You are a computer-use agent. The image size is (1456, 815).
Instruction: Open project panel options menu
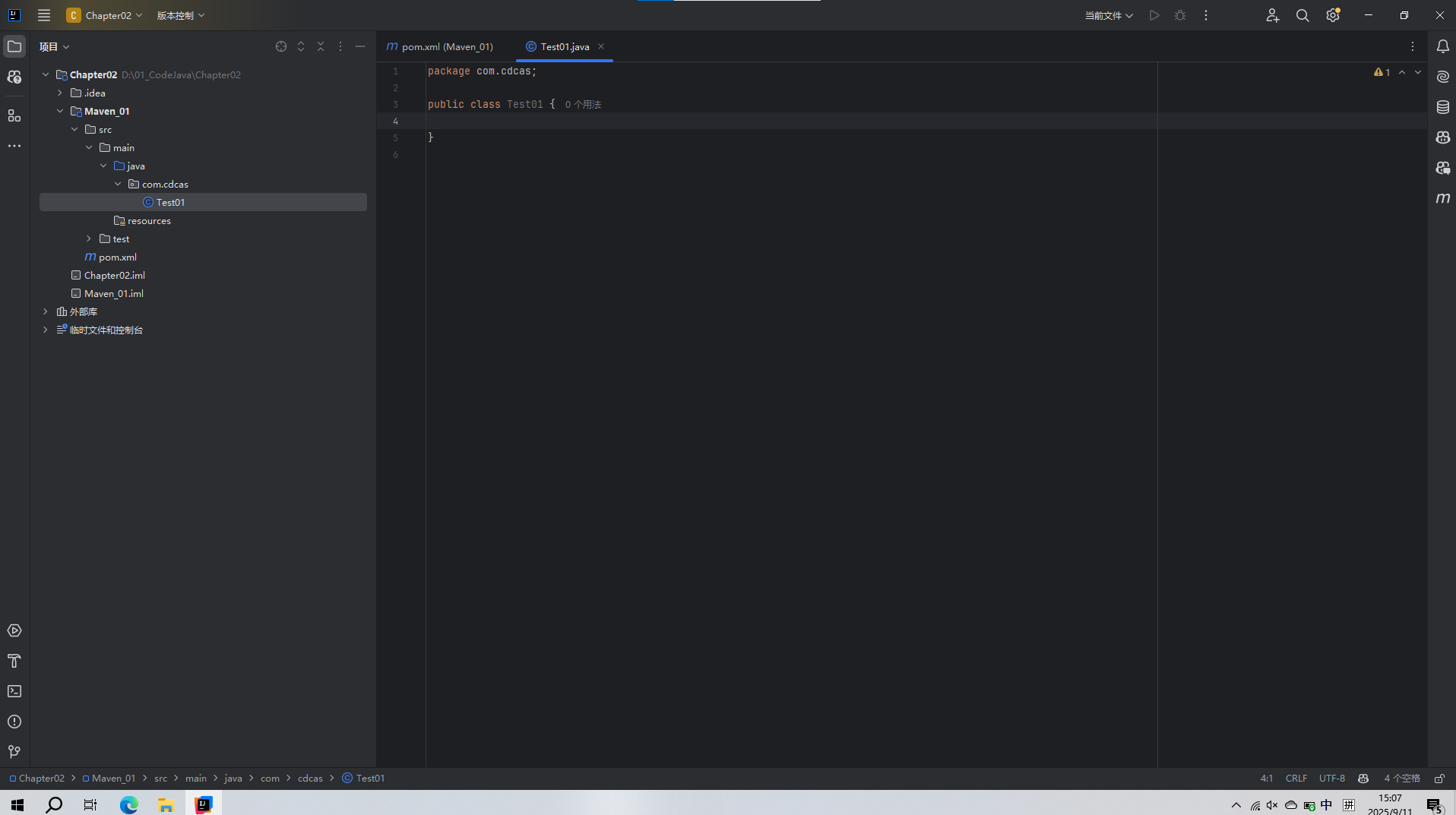[340, 46]
